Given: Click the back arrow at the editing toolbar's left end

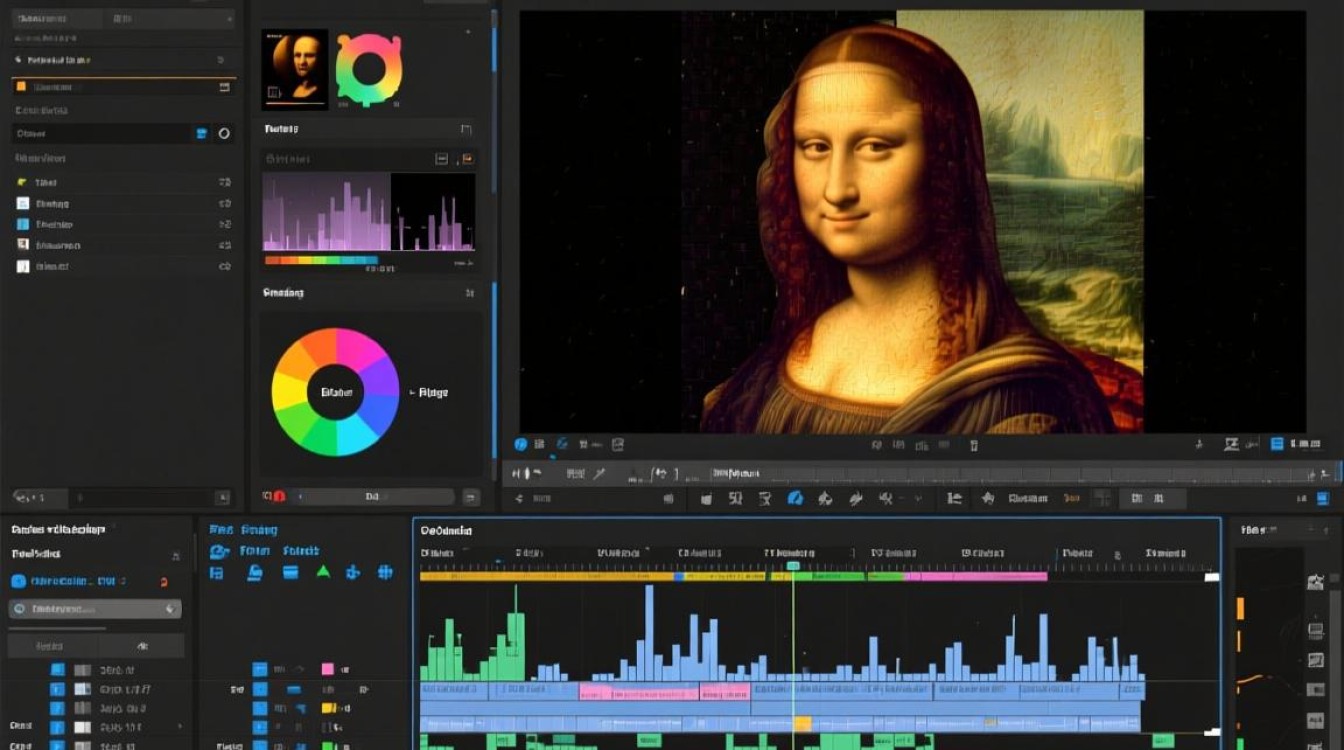Looking at the screenshot, I should click(519, 498).
